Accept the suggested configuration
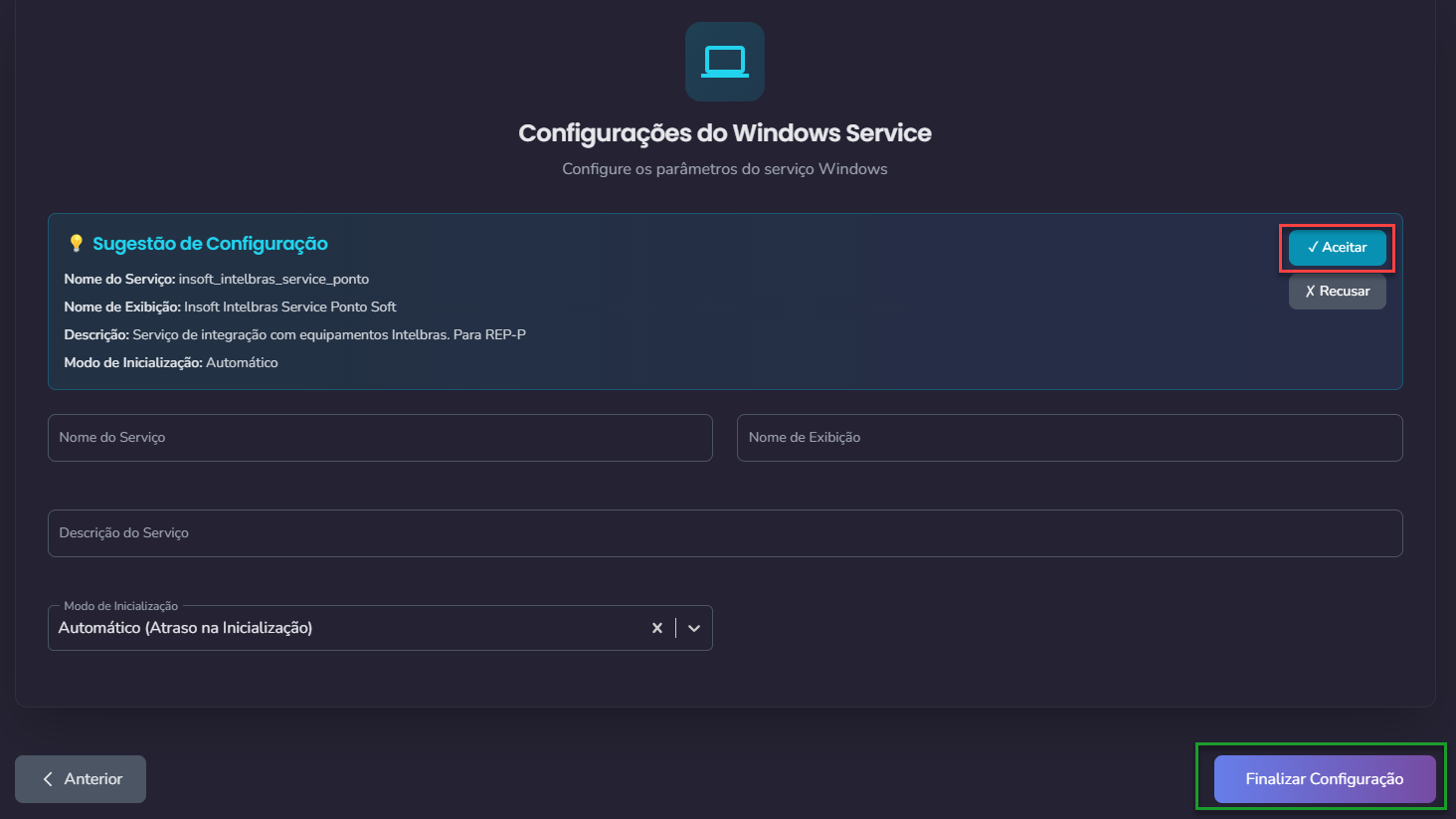This screenshot has height=819, width=1456. click(x=1337, y=248)
